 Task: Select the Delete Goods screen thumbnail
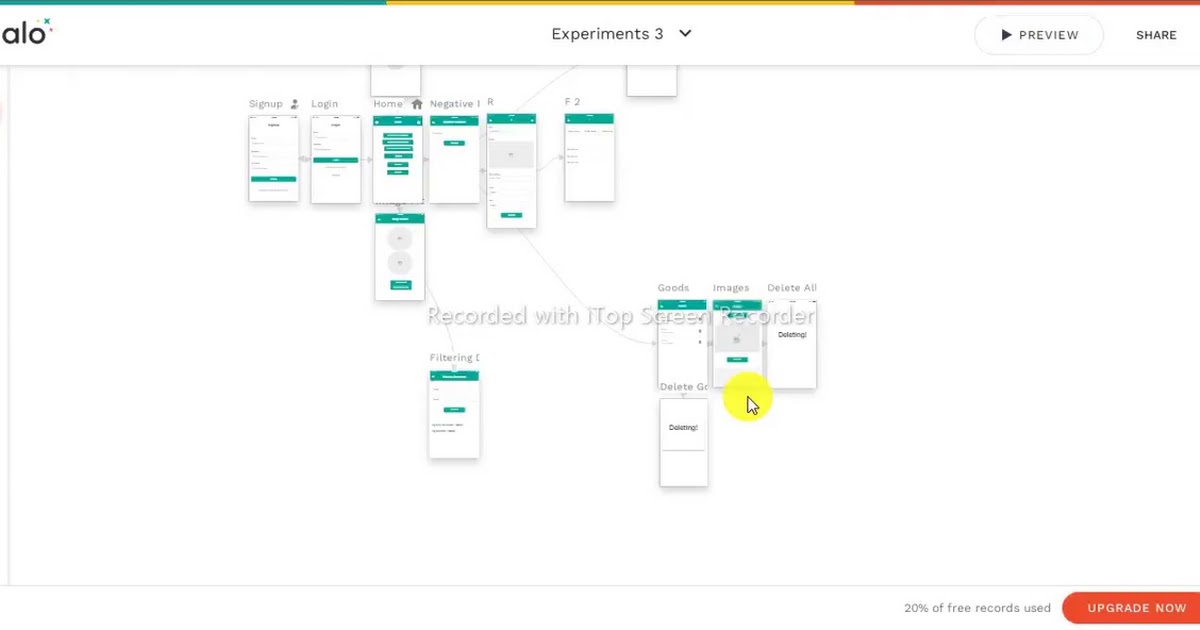tap(684, 443)
